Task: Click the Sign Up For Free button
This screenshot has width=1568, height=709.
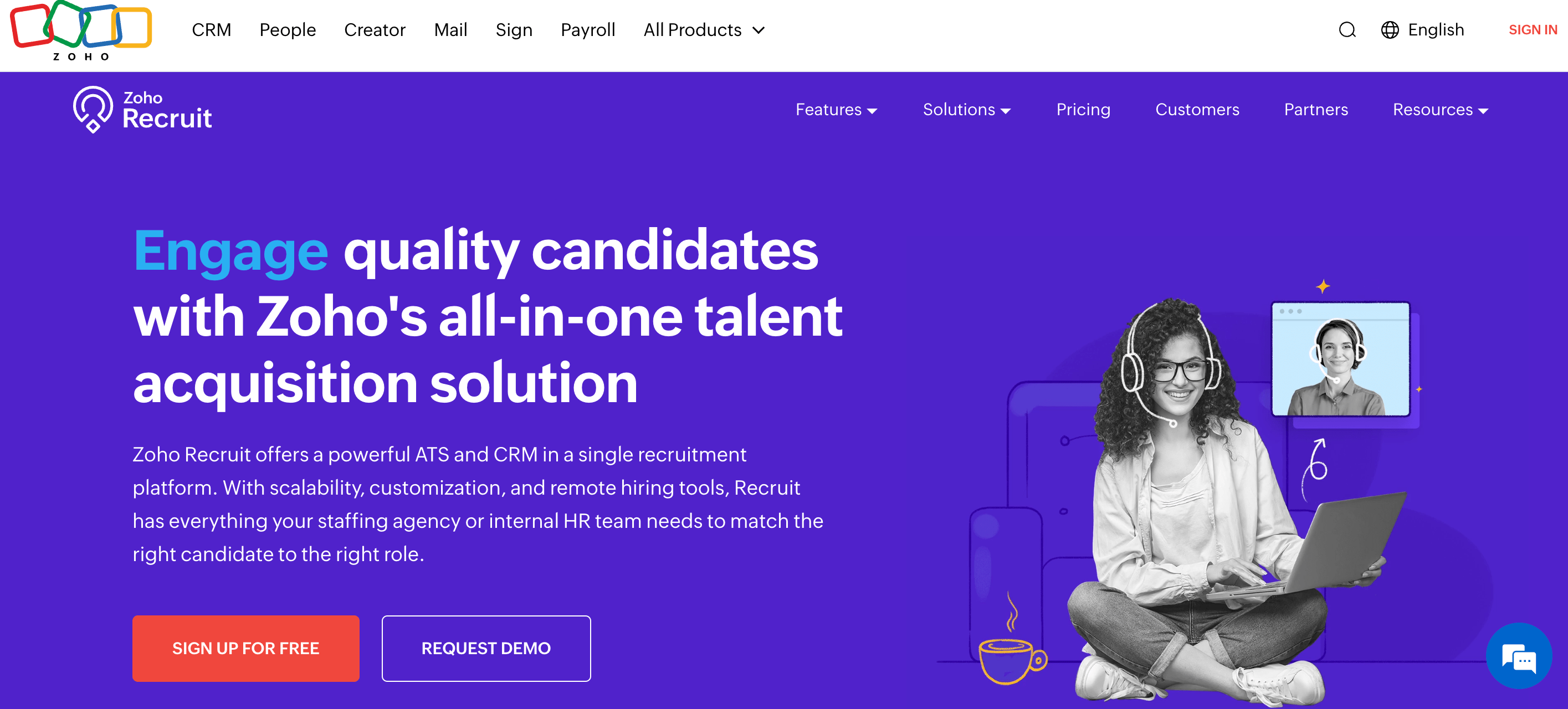Action: click(245, 648)
